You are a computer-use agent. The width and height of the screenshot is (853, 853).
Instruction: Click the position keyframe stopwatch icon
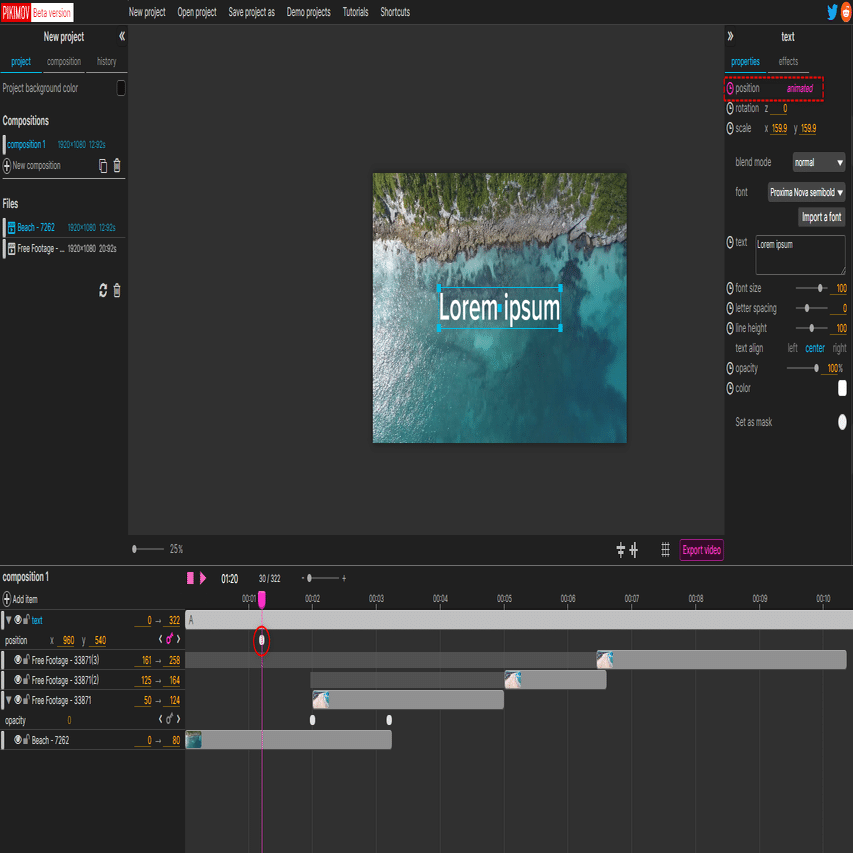coord(730,88)
